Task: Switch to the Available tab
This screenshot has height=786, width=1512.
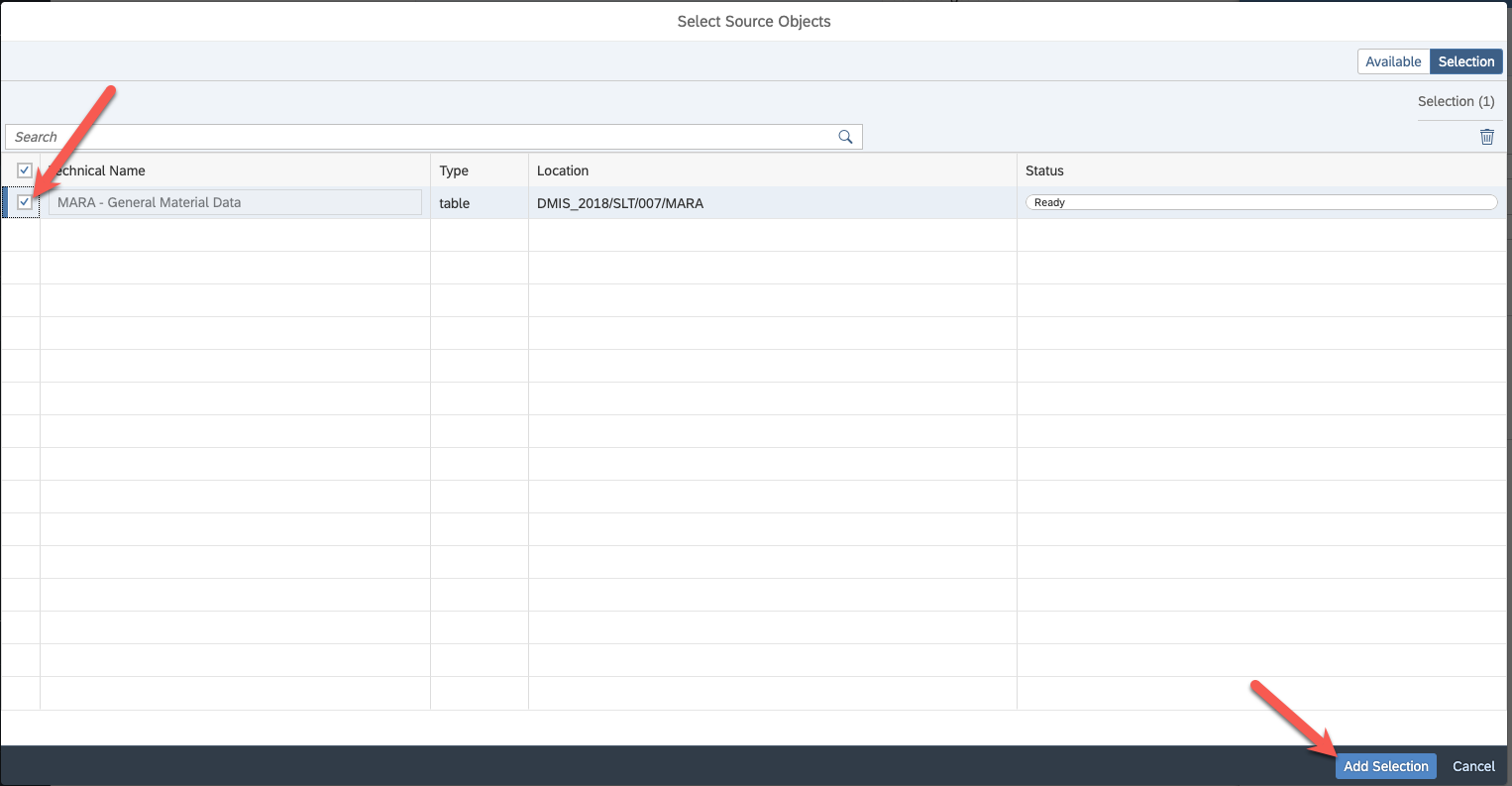Action: click(x=1393, y=61)
